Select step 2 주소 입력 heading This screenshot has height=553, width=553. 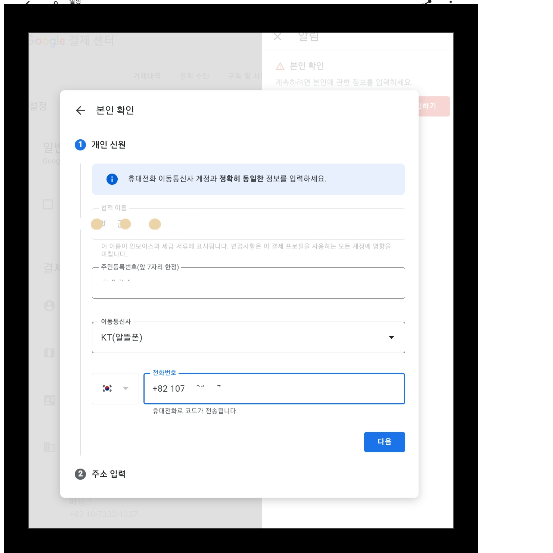click(x=109, y=474)
